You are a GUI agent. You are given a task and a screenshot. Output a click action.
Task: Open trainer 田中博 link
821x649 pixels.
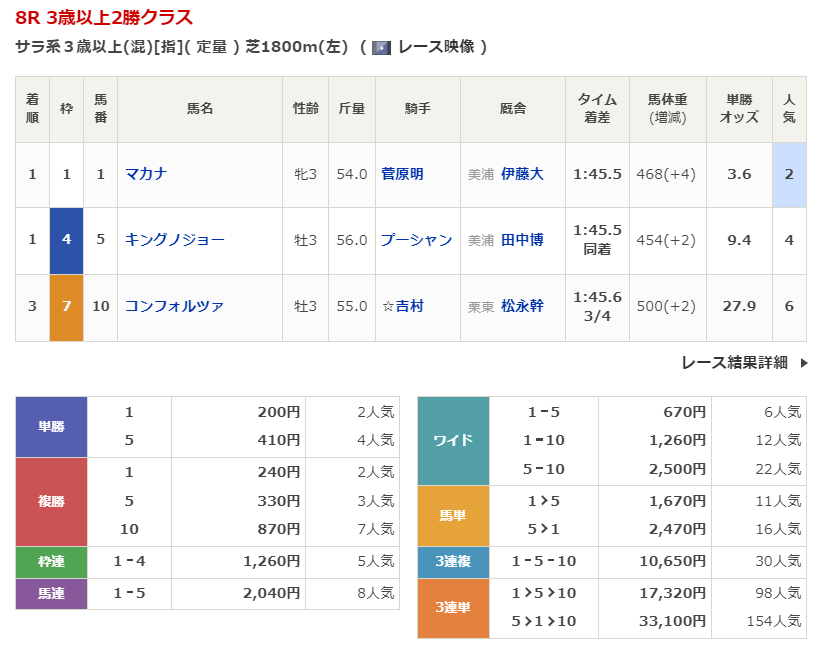[x=522, y=240]
